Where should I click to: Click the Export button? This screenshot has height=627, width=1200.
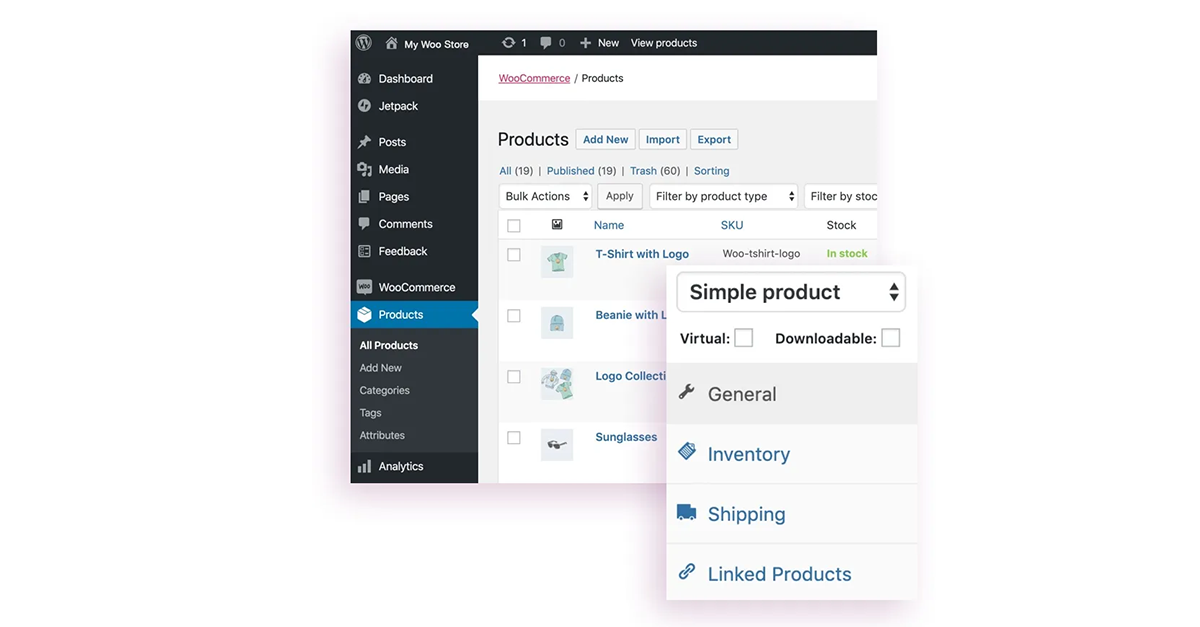[x=713, y=139]
